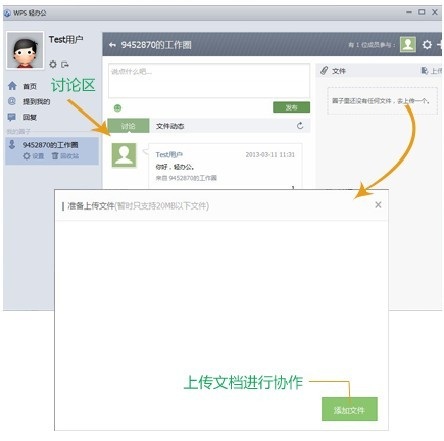444x441 pixels.
Task: Open 设置 for the work circle
Action: point(33,156)
